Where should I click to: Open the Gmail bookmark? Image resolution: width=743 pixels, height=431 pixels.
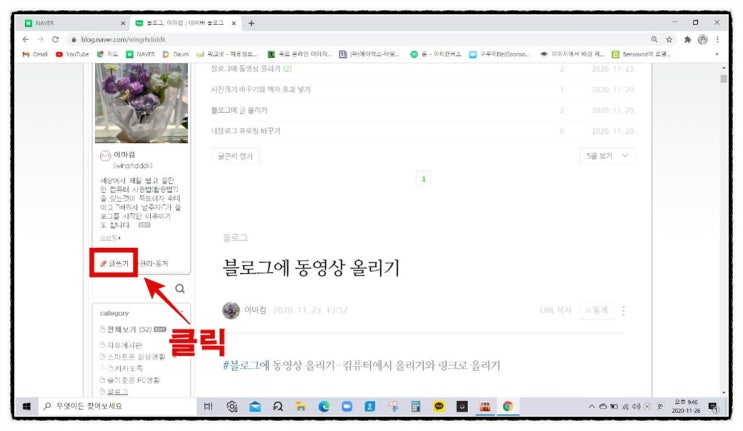pos(35,54)
